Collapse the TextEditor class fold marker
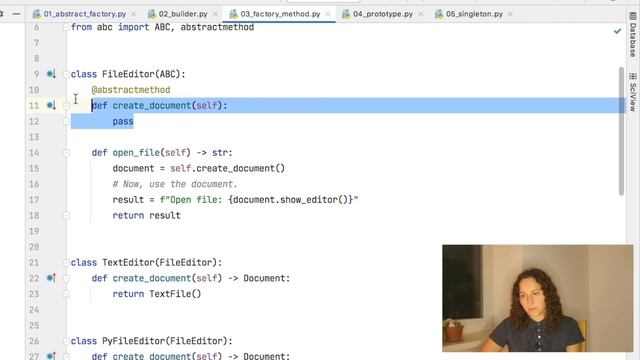 (x=66, y=262)
